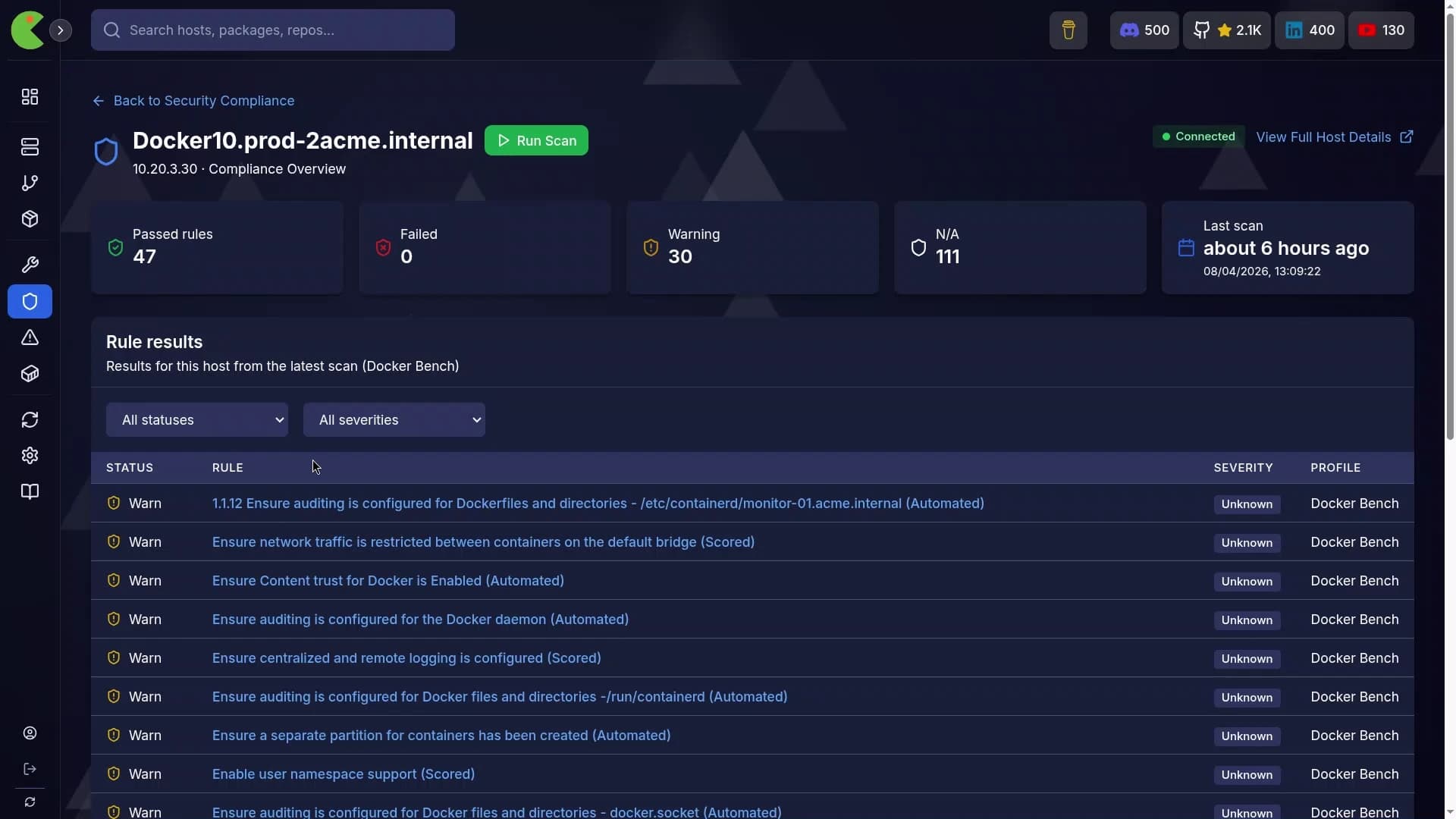Image resolution: width=1456 pixels, height=819 pixels.
Task: Click Unknown severity badge for Content trust rule
Action: (1247, 582)
